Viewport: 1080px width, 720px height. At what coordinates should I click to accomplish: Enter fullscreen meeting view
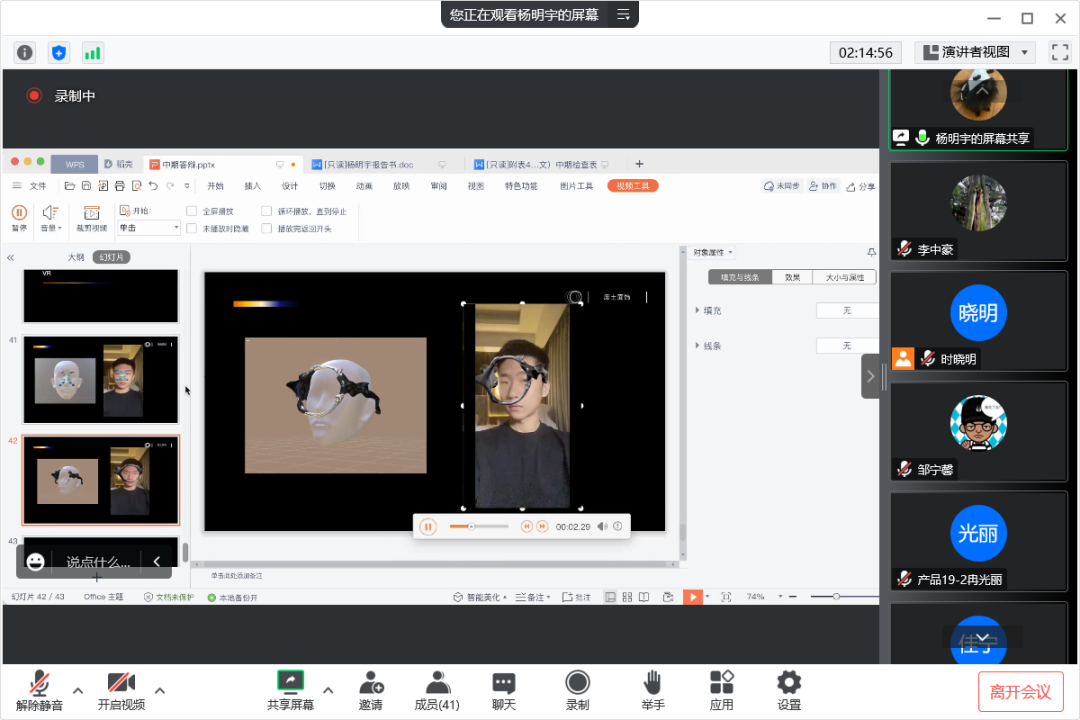point(1059,52)
